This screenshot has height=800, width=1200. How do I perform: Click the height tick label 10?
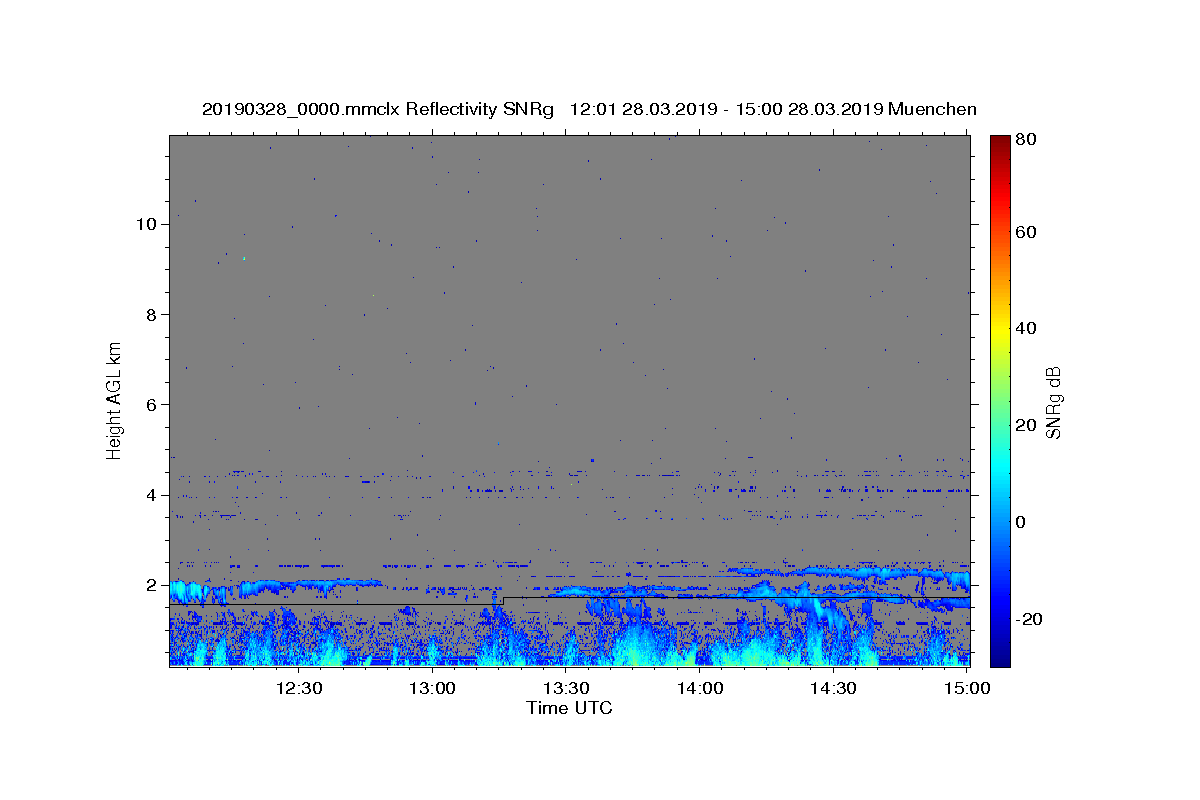pos(146,224)
